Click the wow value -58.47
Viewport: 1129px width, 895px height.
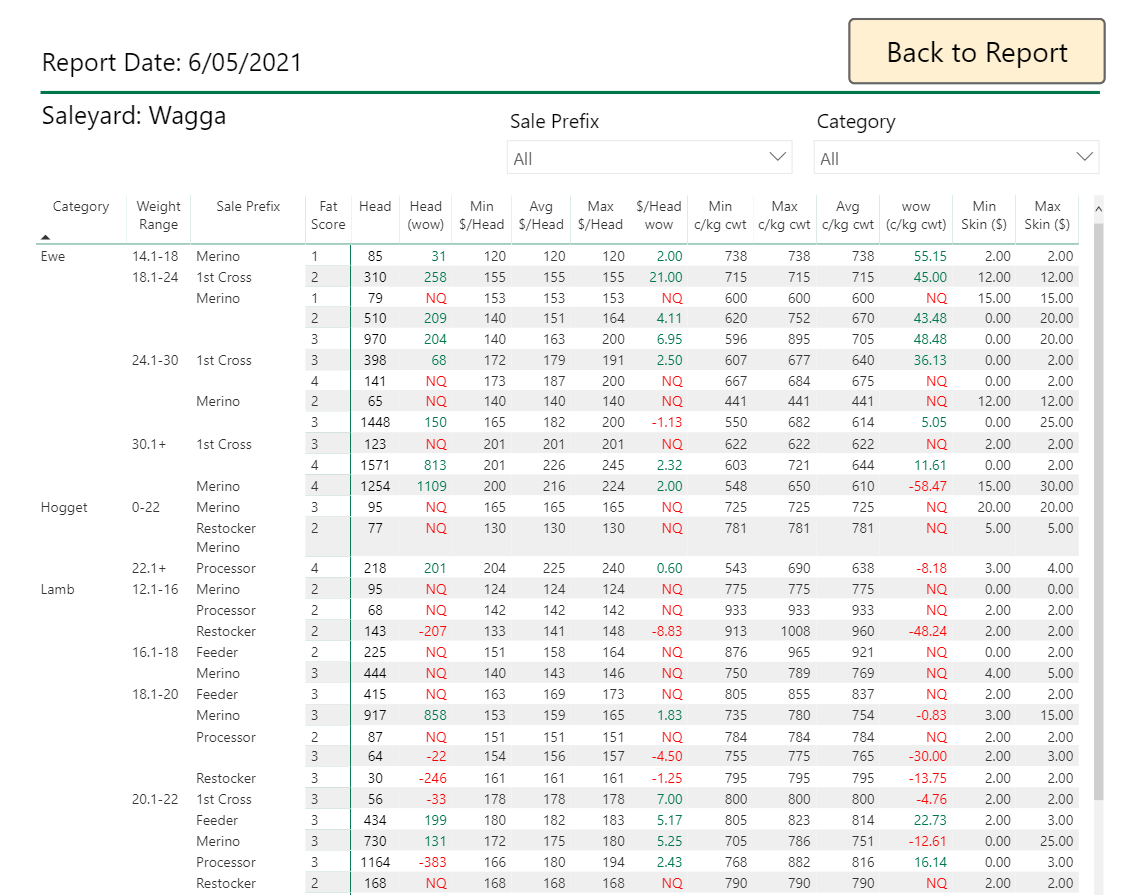927,486
